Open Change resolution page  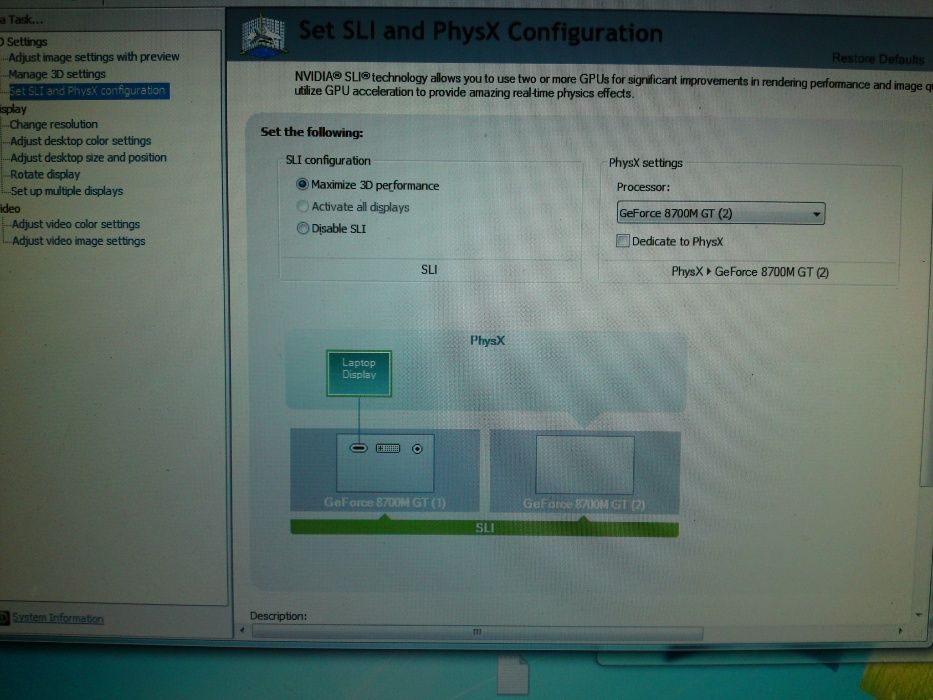54,124
